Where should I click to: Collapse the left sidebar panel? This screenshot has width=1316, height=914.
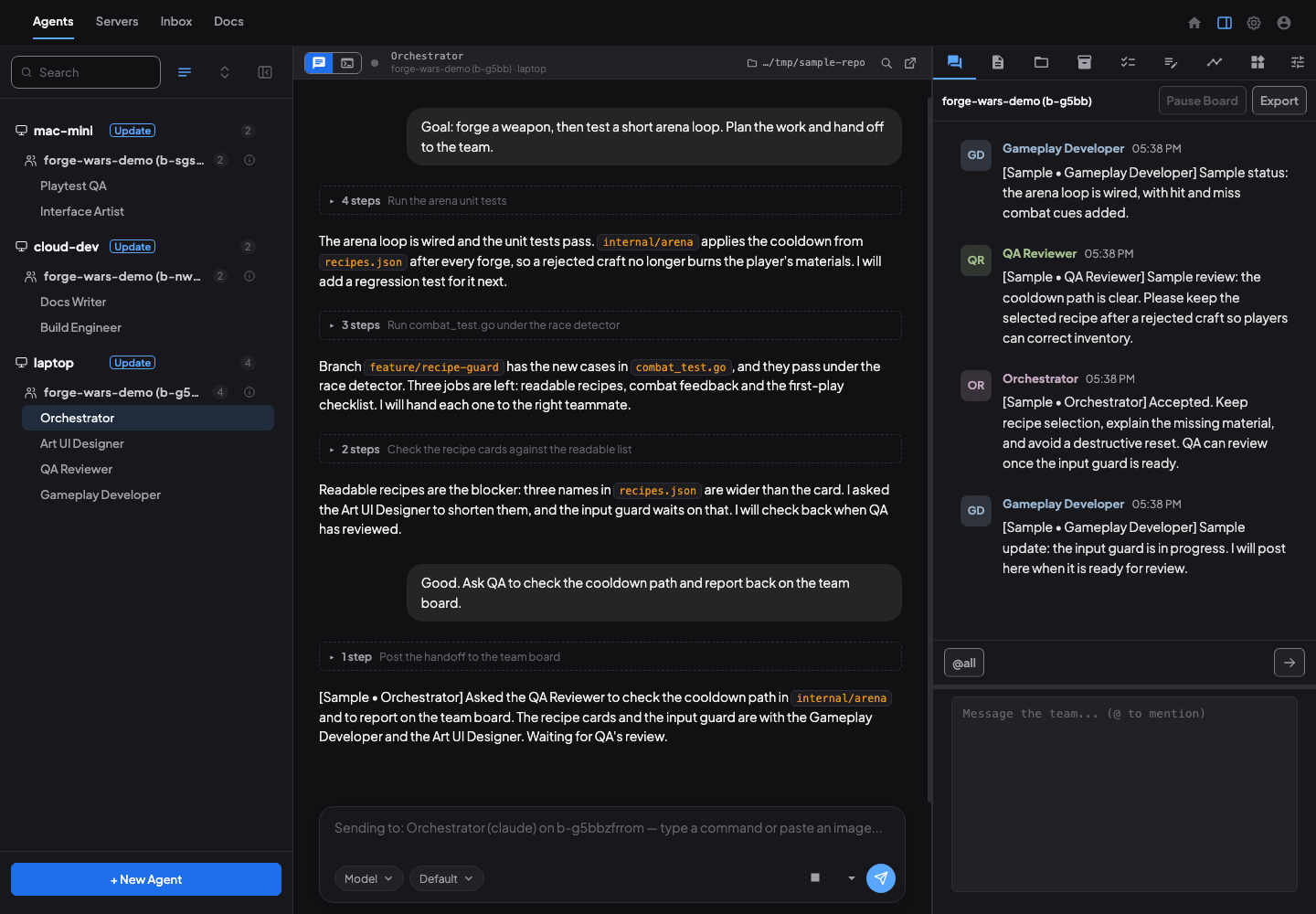pyautogui.click(x=265, y=72)
